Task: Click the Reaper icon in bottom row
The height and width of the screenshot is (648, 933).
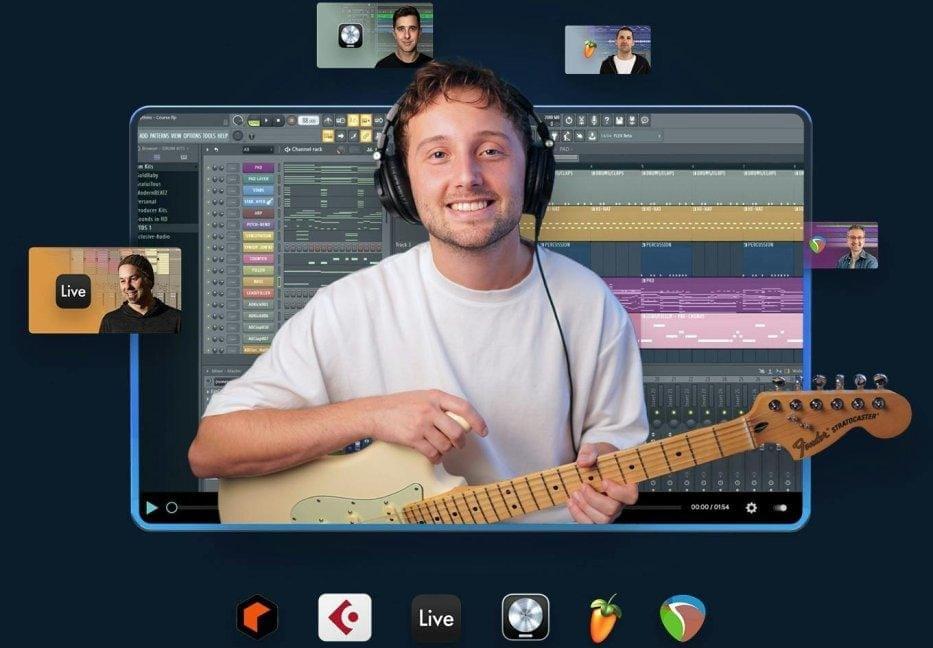Action: click(683, 618)
